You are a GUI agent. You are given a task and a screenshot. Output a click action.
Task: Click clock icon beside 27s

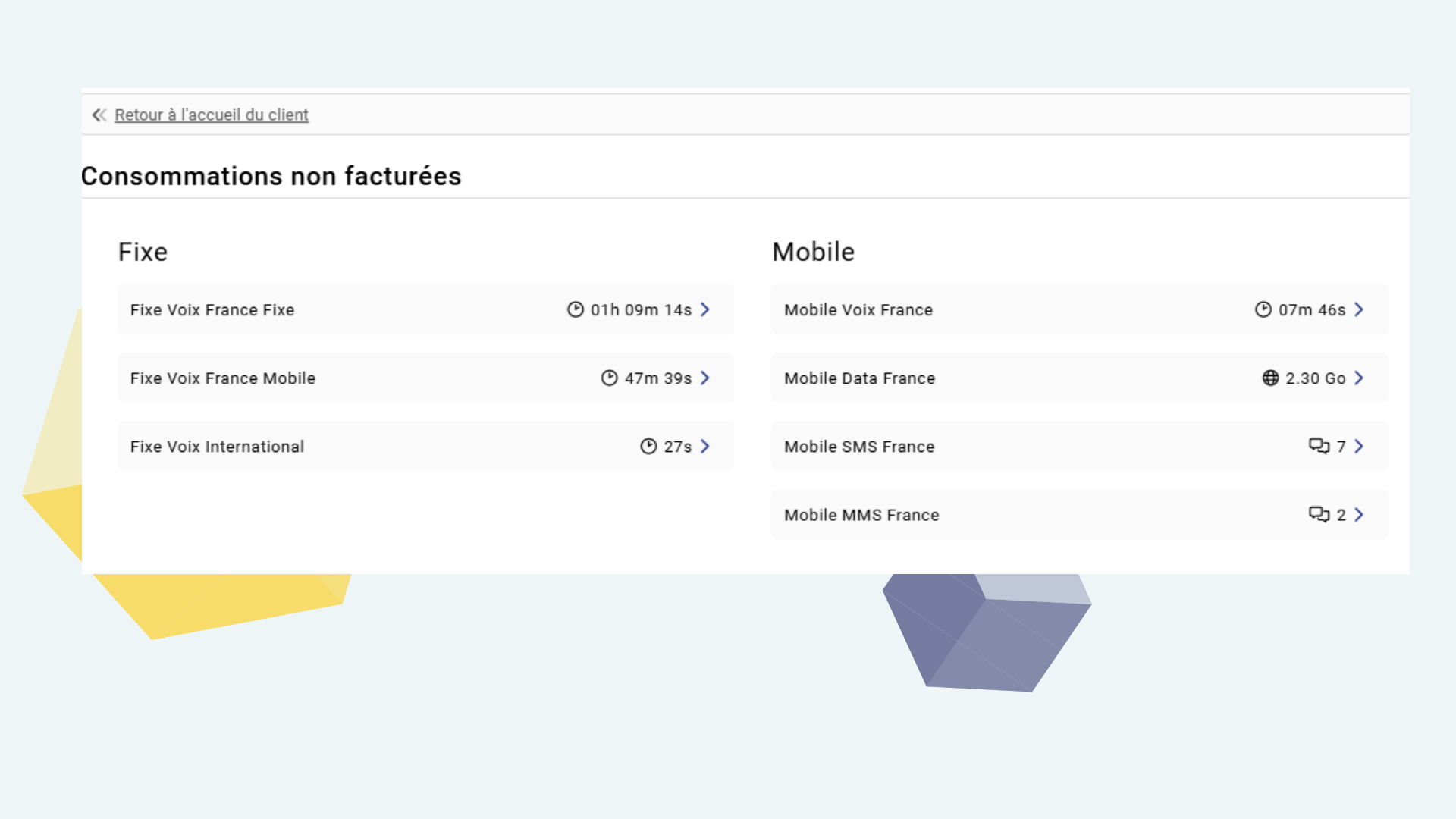tap(648, 446)
